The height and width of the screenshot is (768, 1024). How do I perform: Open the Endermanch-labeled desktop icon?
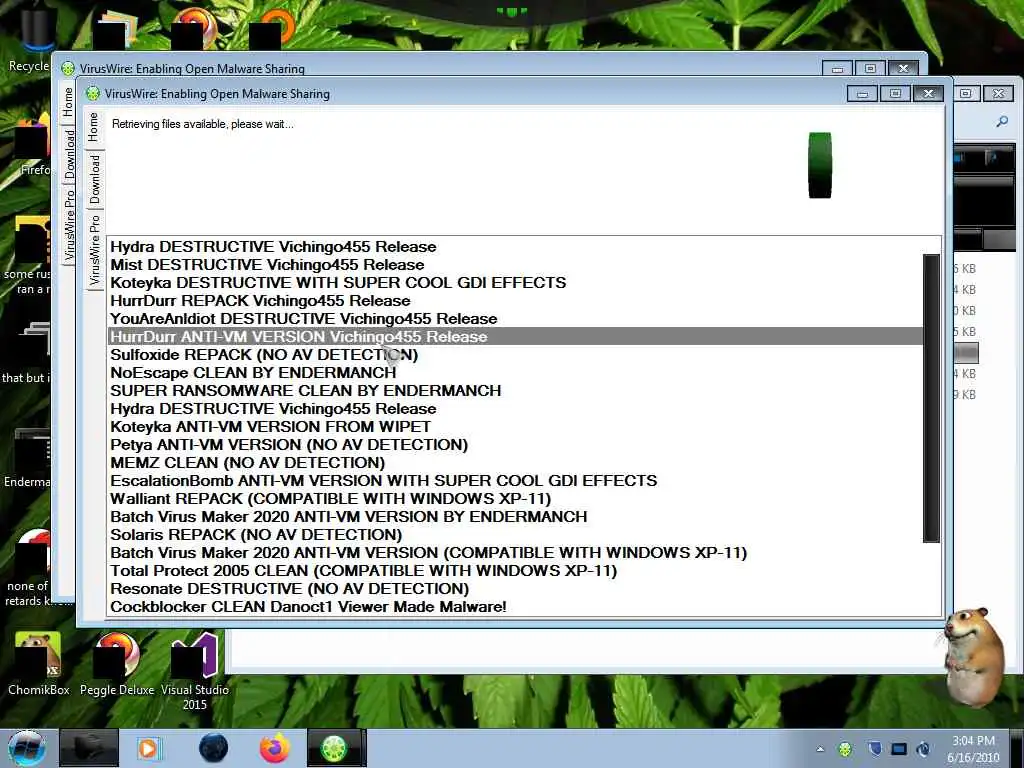point(27,457)
